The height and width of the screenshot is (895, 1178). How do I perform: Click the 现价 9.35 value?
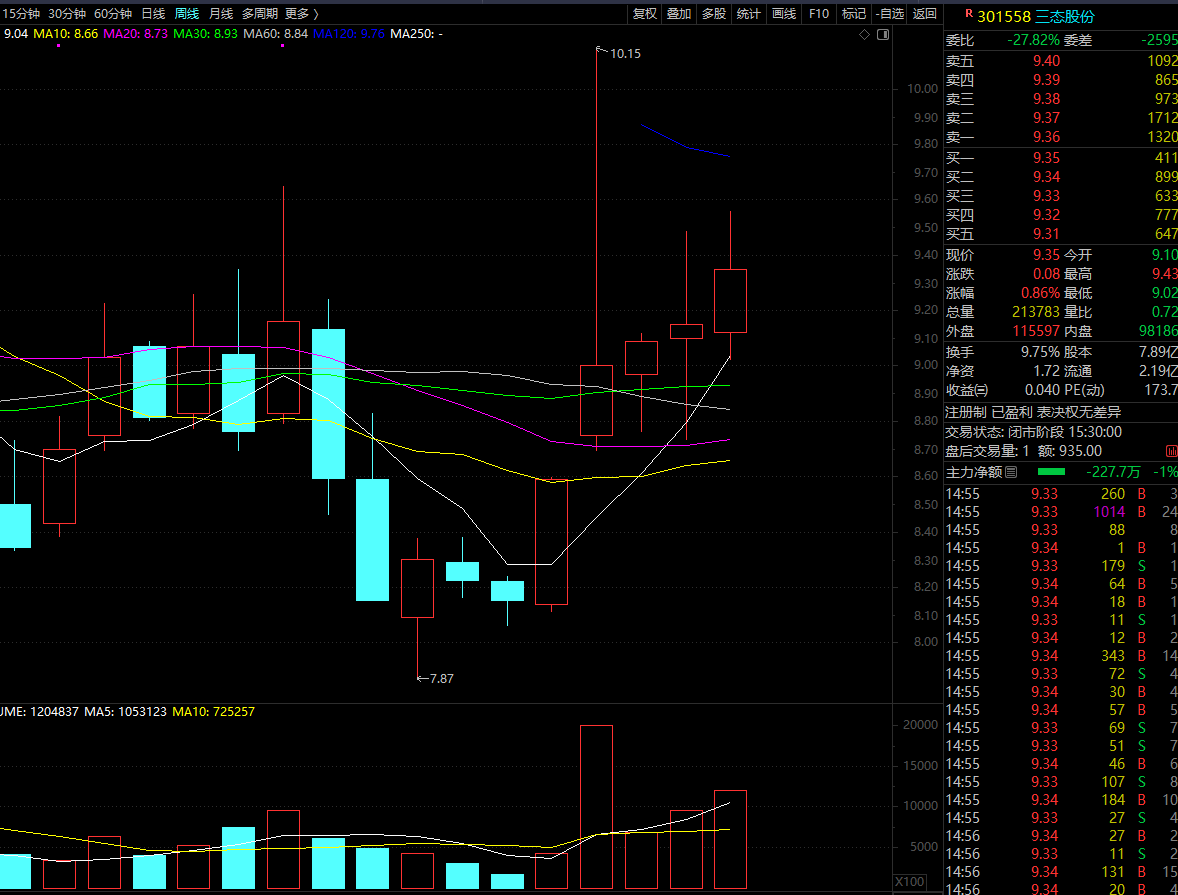point(1046,255)
